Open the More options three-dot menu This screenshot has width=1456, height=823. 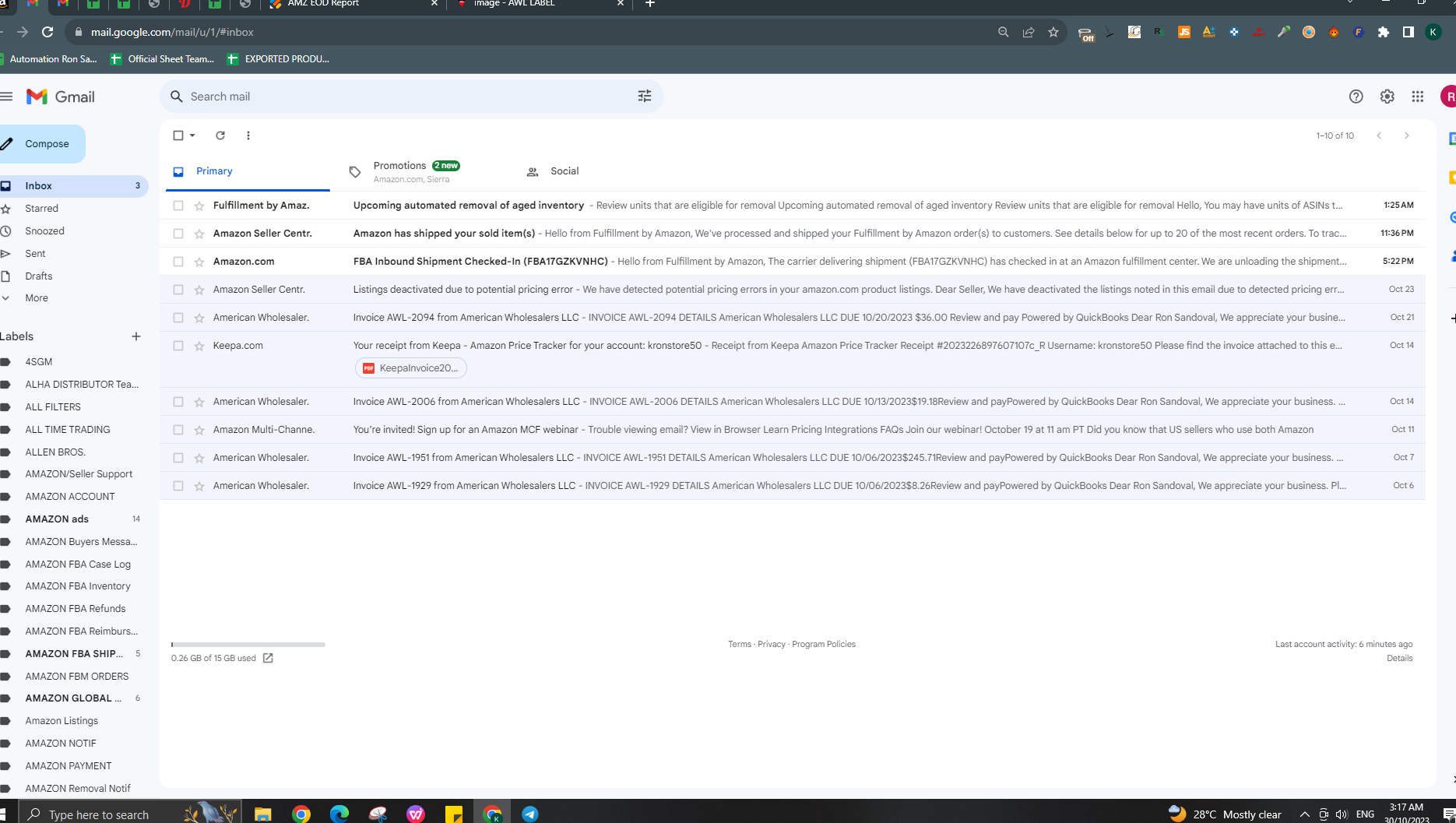248,135
